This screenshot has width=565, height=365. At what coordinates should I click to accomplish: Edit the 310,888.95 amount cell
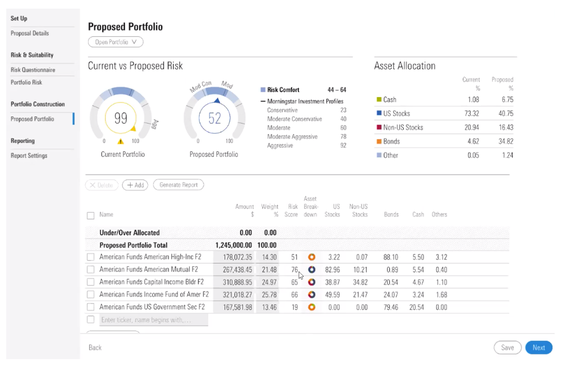tap(233, 282)
